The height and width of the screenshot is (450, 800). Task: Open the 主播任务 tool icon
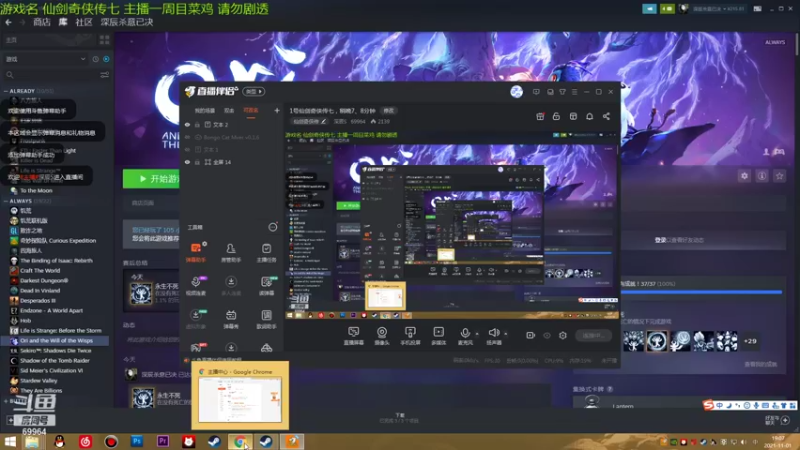coord(266,252)
